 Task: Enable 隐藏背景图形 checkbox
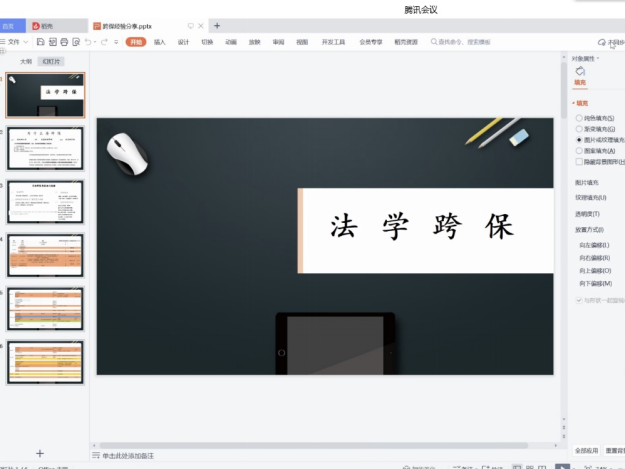point(578,161)
